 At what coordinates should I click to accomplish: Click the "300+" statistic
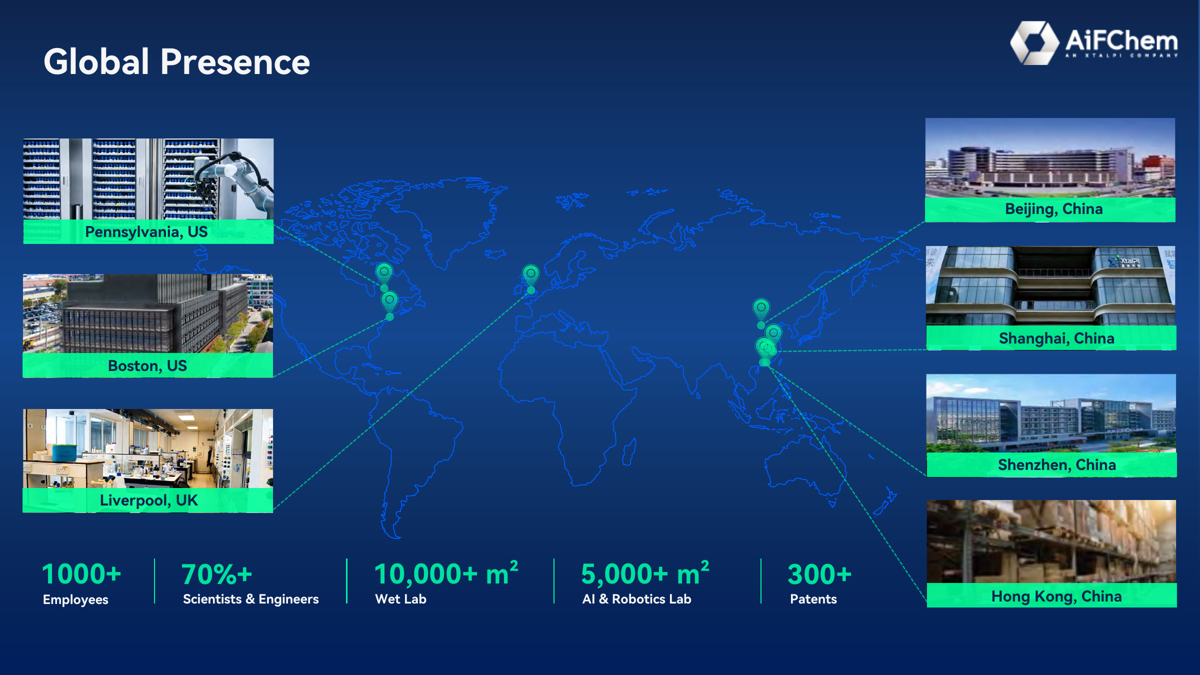(819, 574)
